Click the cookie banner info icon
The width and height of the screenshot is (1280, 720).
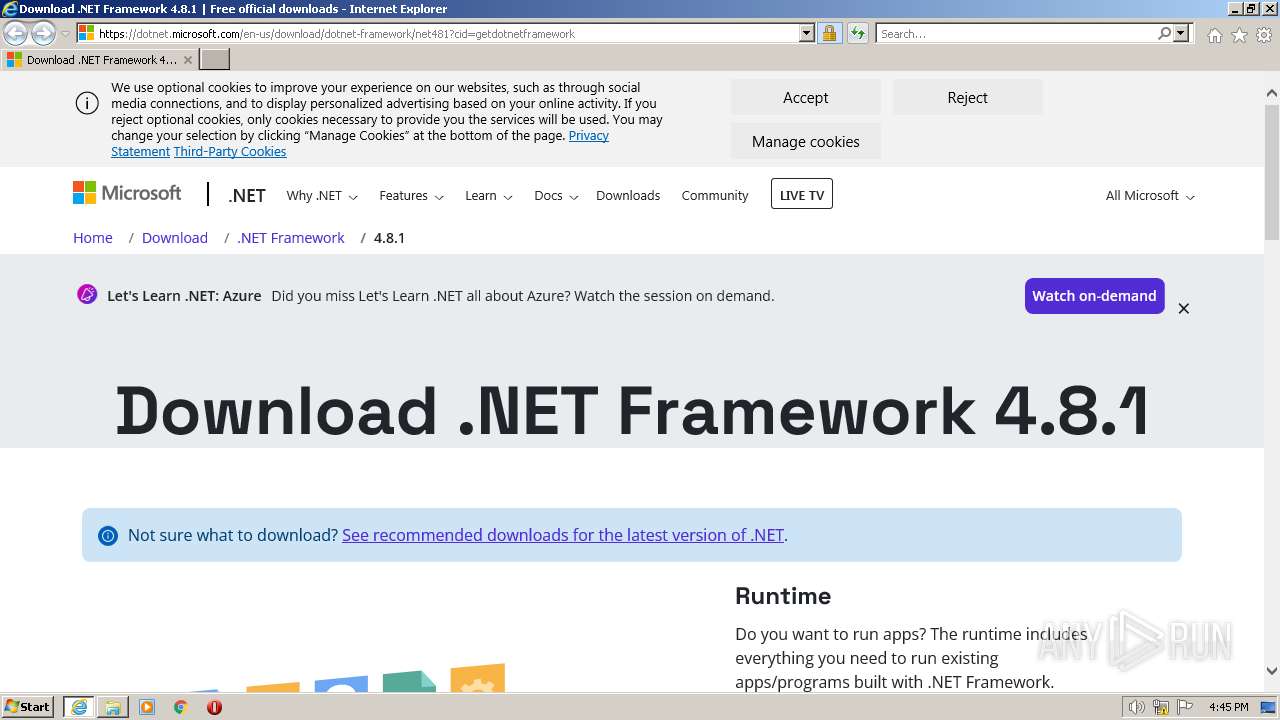click(87, 103)
